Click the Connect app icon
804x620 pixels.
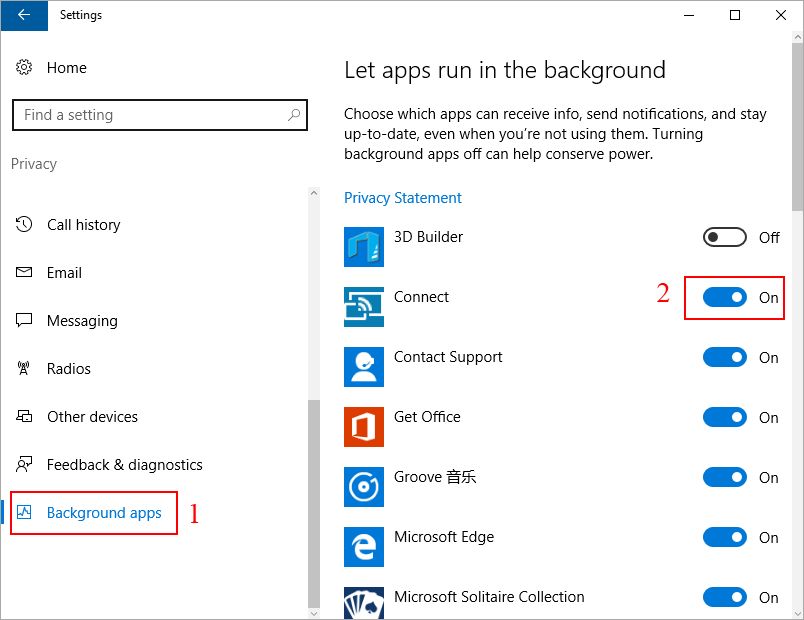[364, 307]
